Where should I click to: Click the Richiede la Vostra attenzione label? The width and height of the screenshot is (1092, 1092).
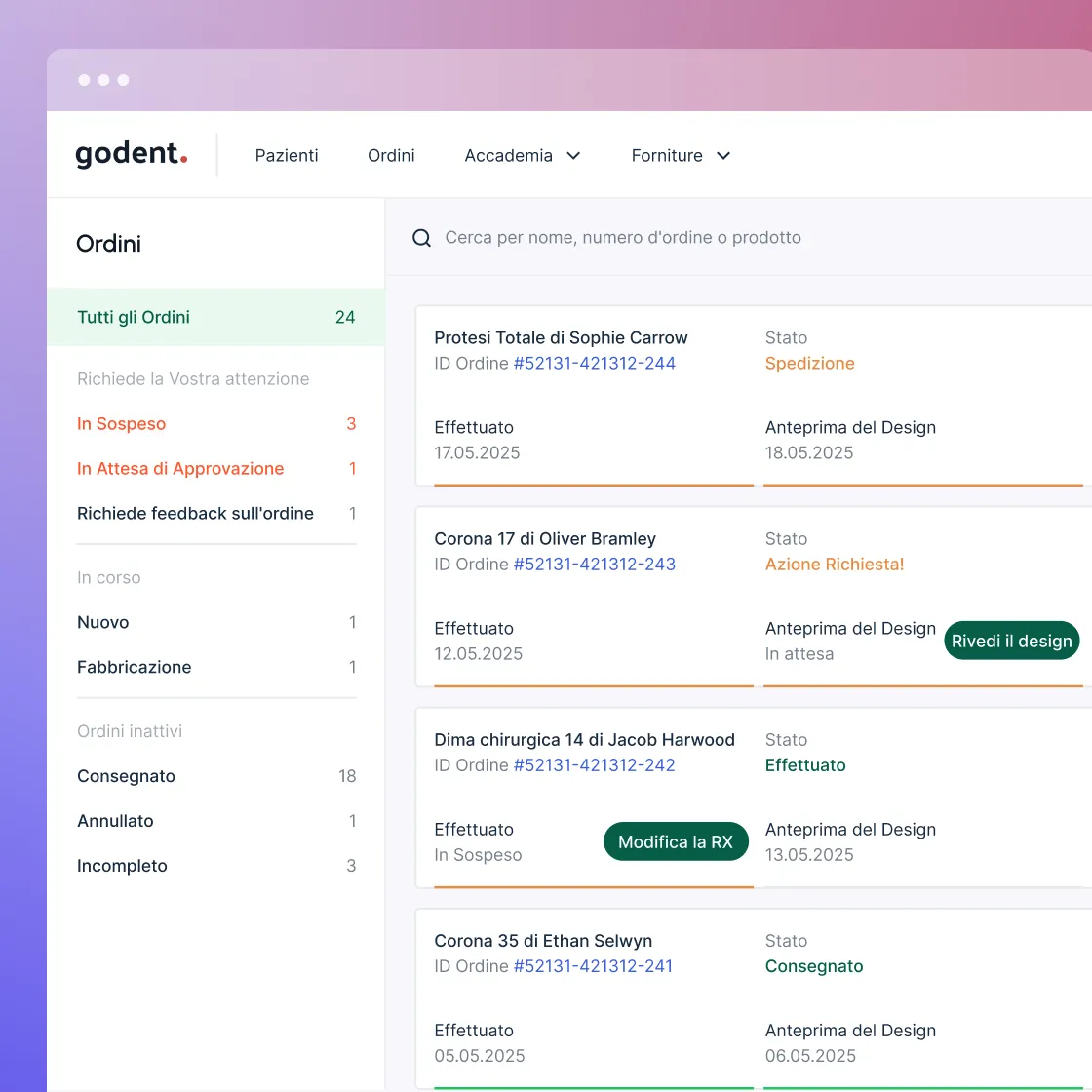[x=193, y=379]
